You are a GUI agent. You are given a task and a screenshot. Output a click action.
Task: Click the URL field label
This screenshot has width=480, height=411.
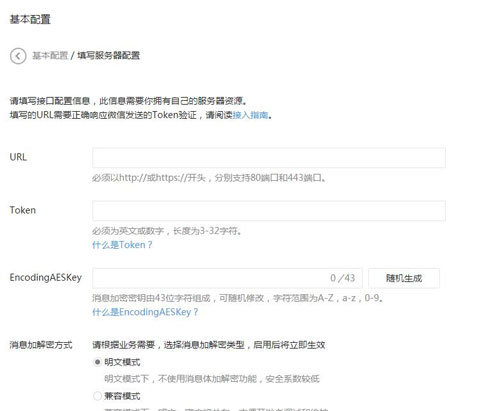[18, 157]
